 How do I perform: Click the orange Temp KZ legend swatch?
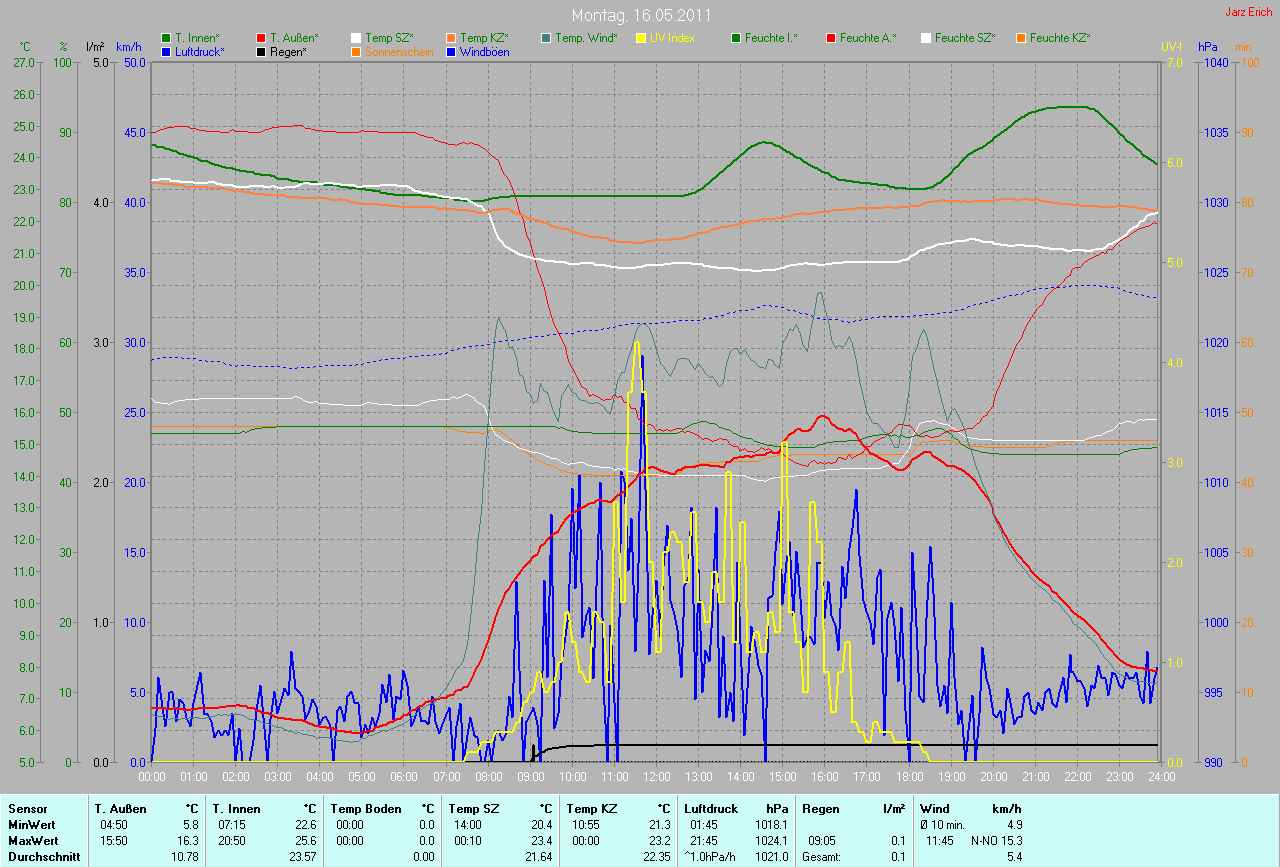pos(451,38)
